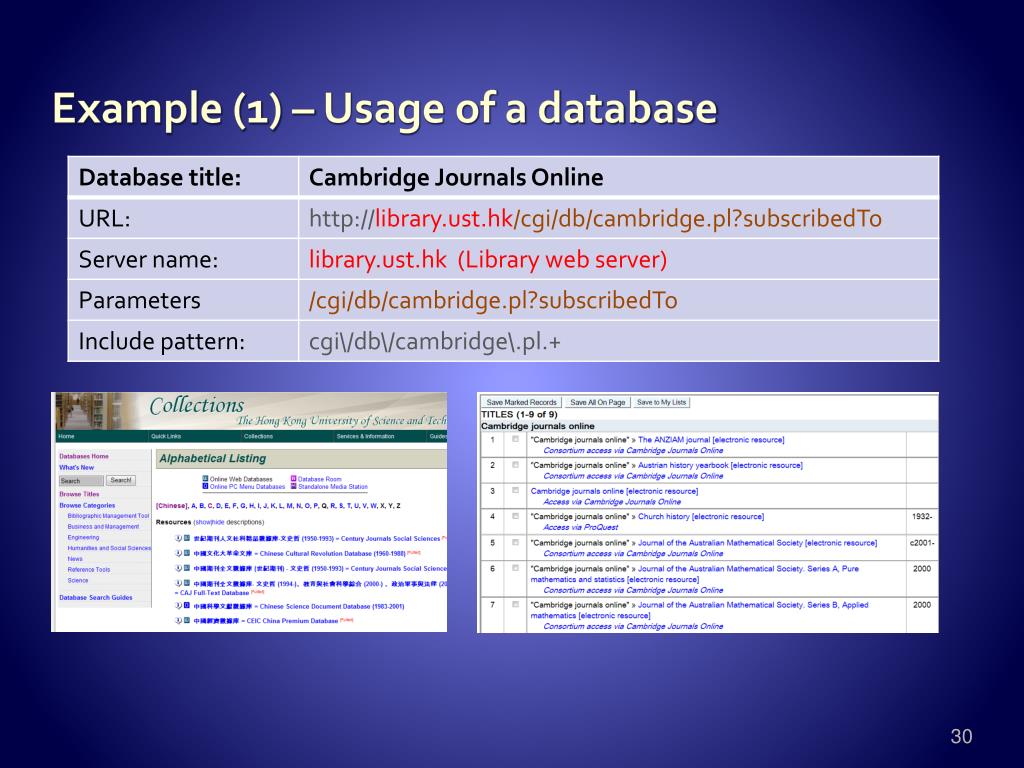This screenshot has width=1024, height=768.
Task: Click the Save All On Page button
Action: tap(598, 402)
